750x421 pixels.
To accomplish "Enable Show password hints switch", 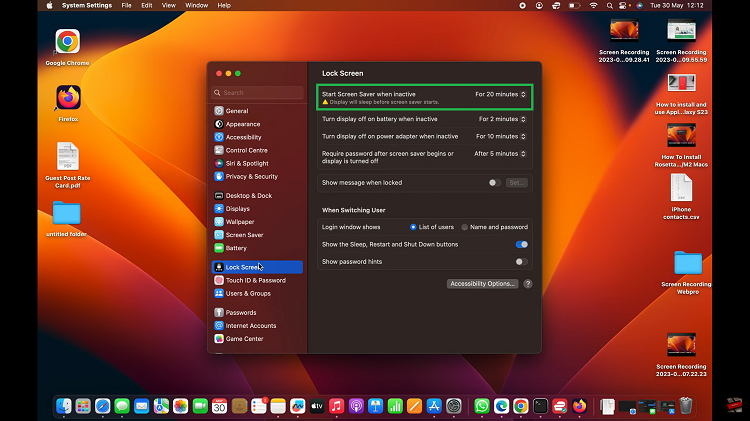I will point(521,262).
